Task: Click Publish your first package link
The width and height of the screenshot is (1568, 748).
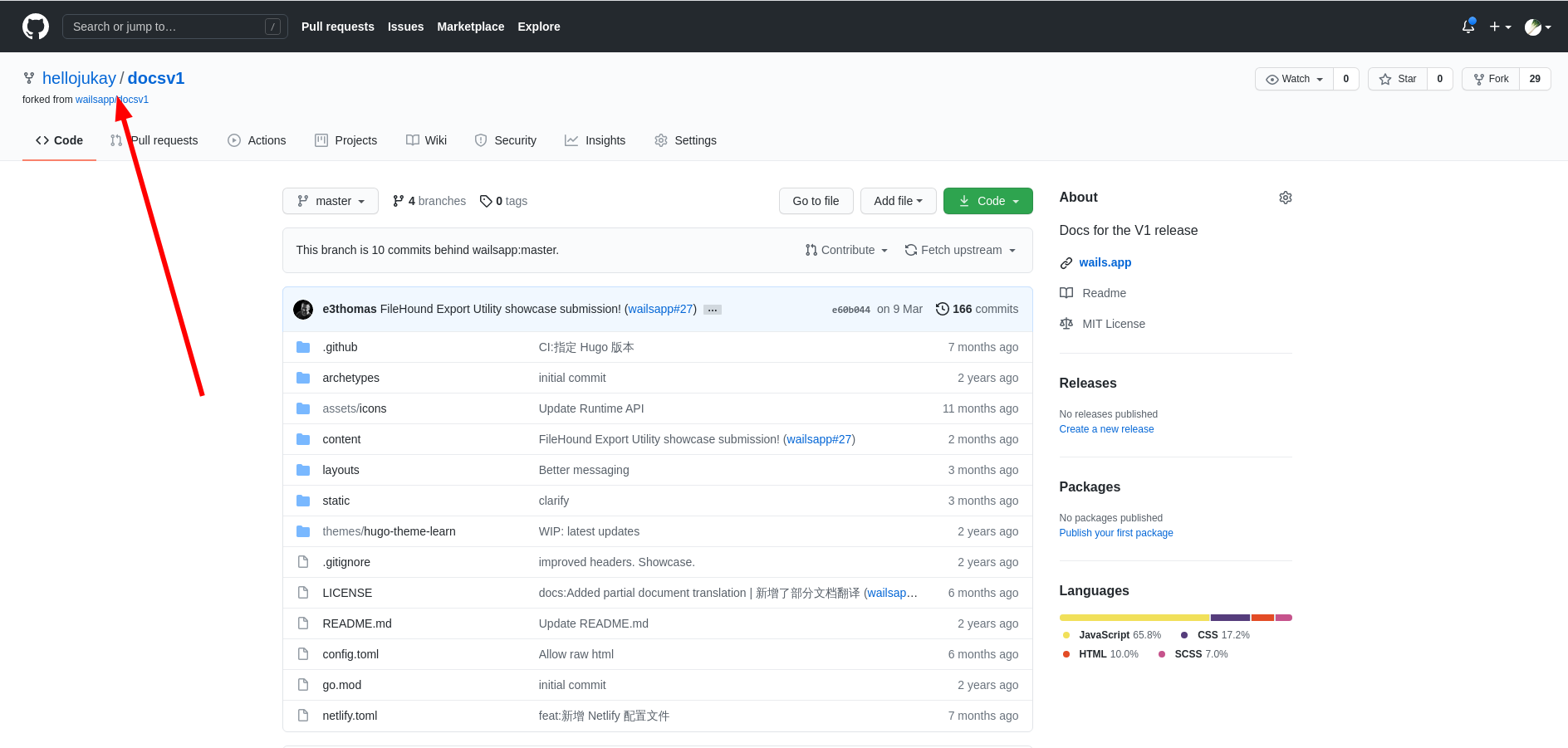Action: pyautogui.click(x=1116, y=533)
